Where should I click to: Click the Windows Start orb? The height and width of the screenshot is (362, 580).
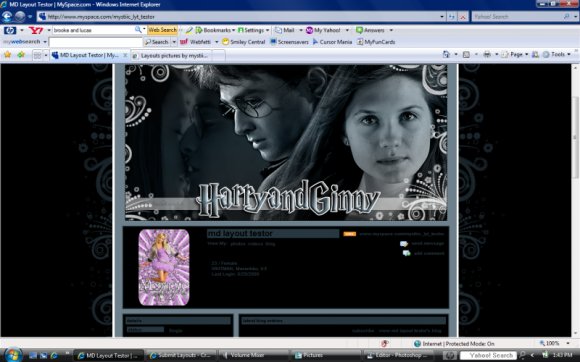(x=13, y=355)
